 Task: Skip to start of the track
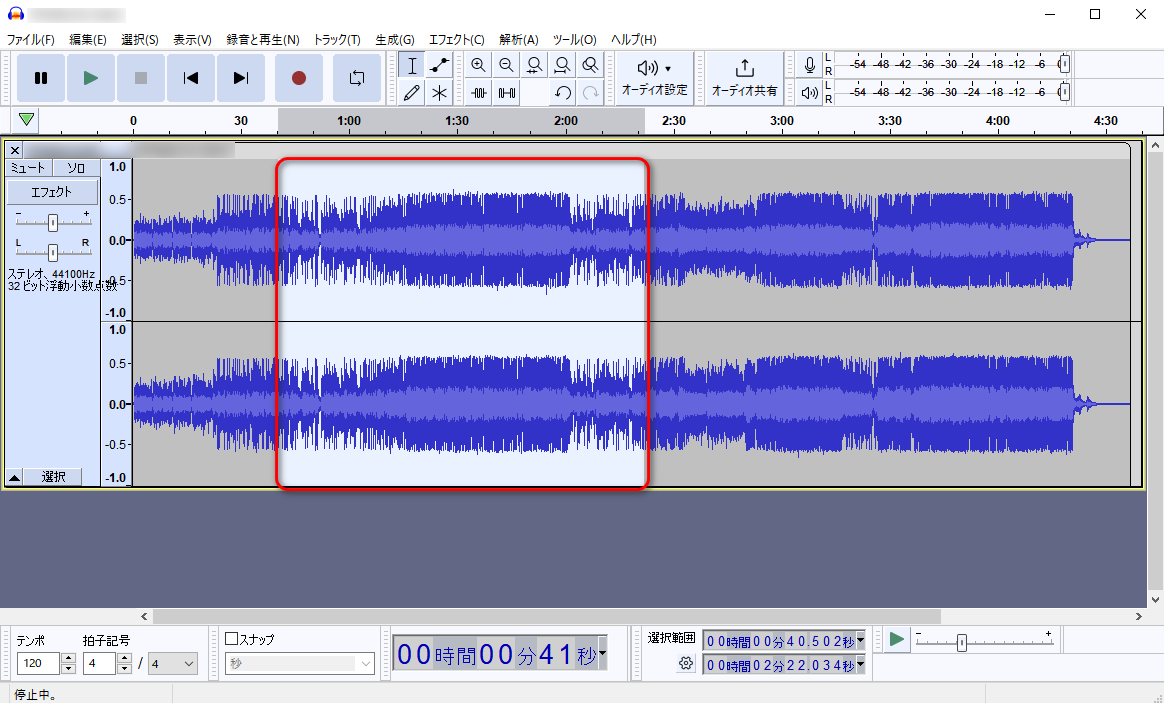pos(191,78)
